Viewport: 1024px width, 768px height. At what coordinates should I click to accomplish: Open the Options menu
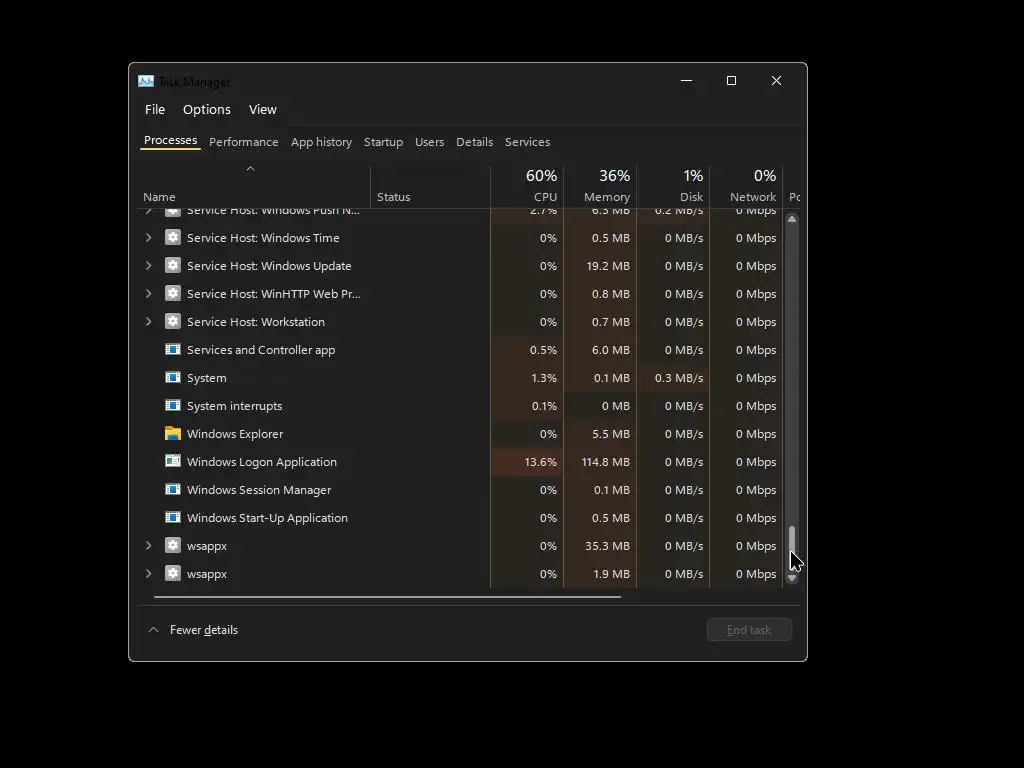[x=206, y=110]
